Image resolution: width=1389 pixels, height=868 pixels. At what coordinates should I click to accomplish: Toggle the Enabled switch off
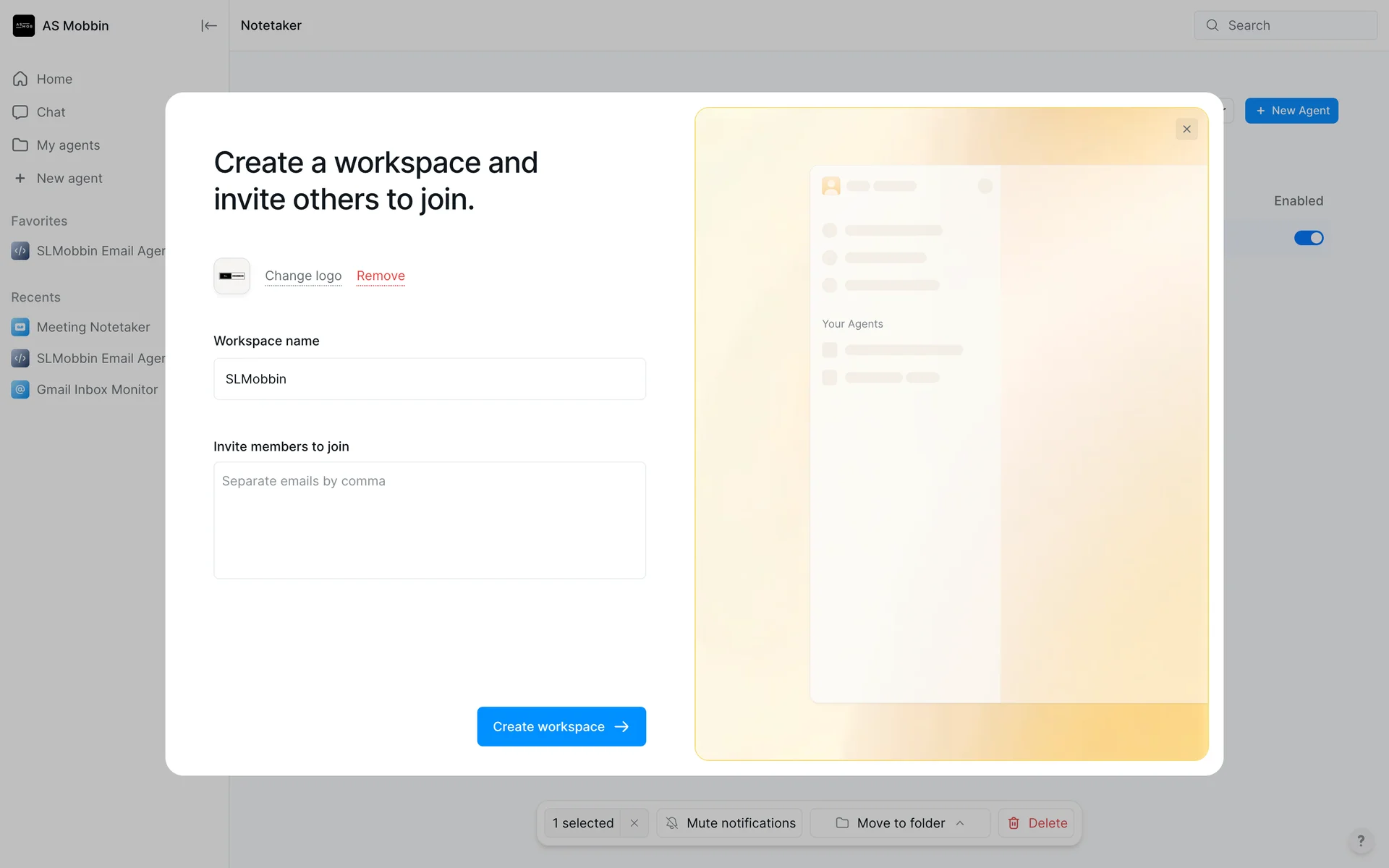[x=1308, y=238]
